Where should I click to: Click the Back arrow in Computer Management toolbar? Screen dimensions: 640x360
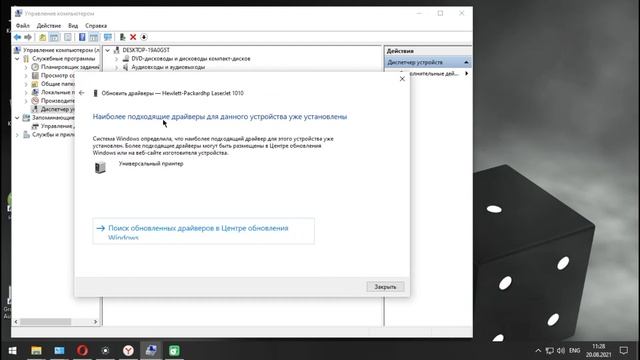pyautogui.click(x=18, y=37)
